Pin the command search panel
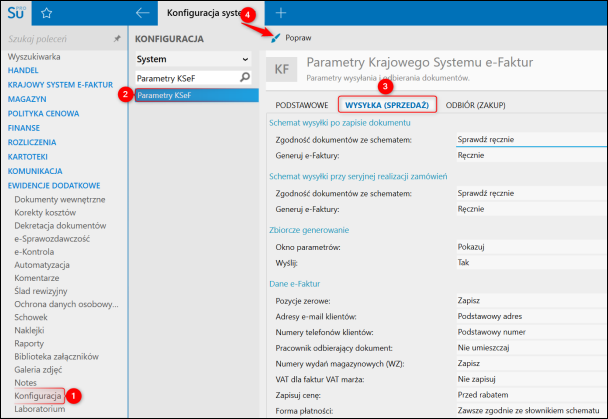 coord(117,39)
